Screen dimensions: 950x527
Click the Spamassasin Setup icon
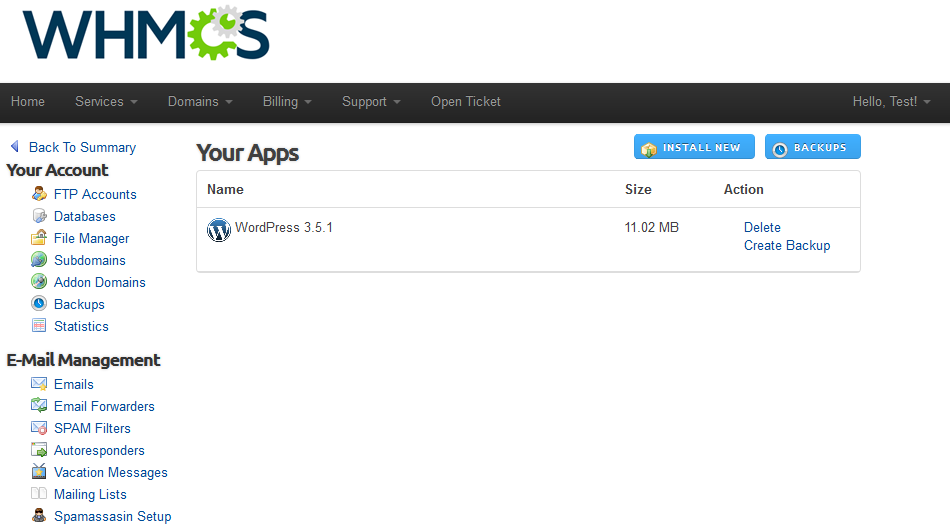(39, 516)
